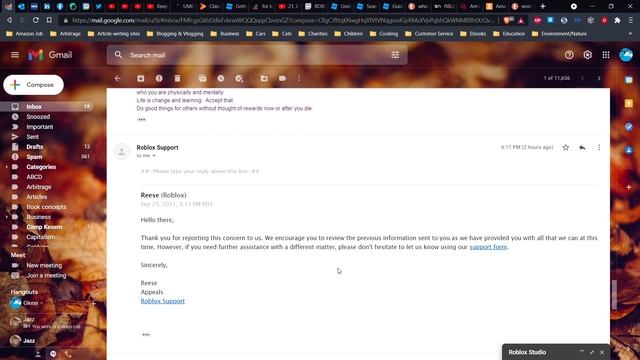Open more options for Roblox Support message

(599, 147)
